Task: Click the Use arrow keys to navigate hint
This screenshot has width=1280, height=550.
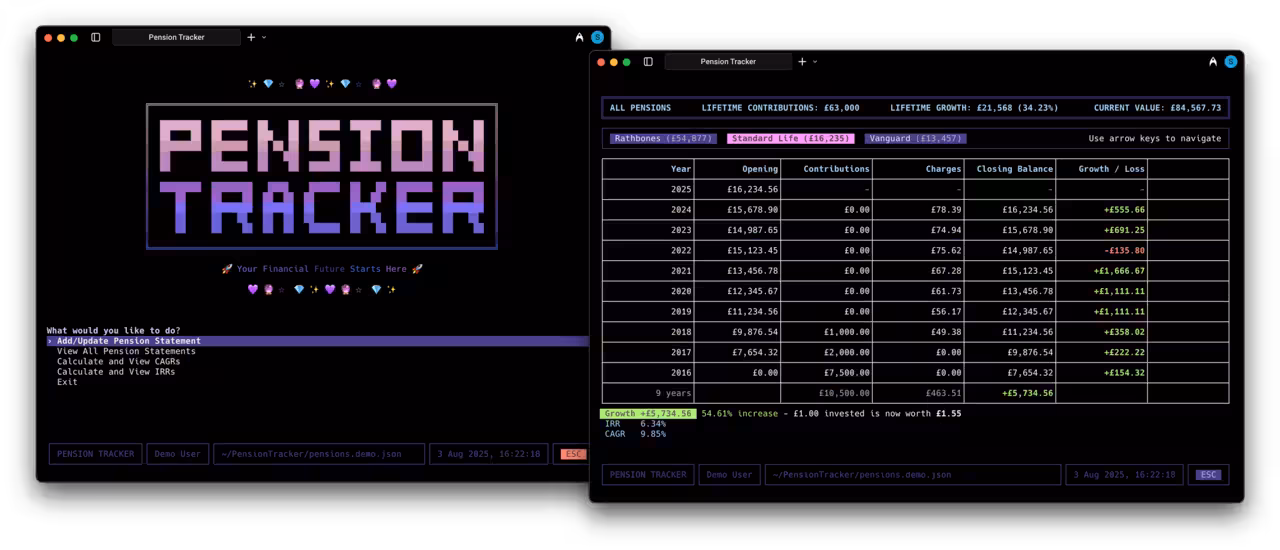Action: (1155, 138)
